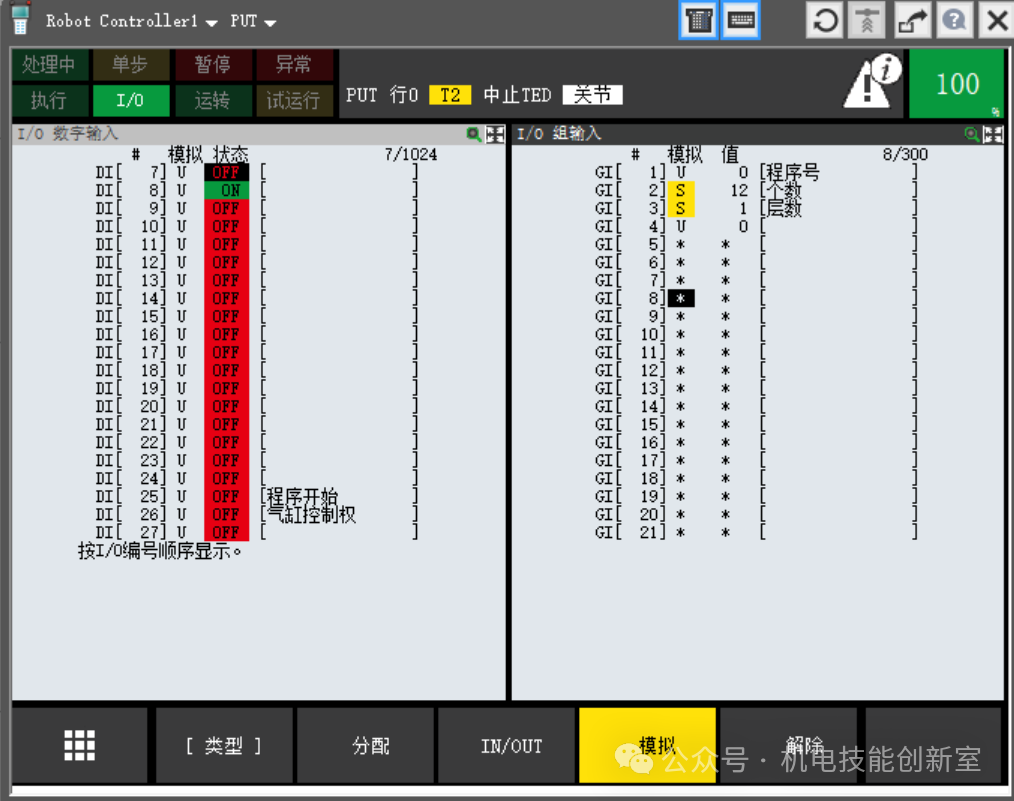Click the green I/O status indicator
Screen dimensions: 1014x801
[x=131, y=100]
